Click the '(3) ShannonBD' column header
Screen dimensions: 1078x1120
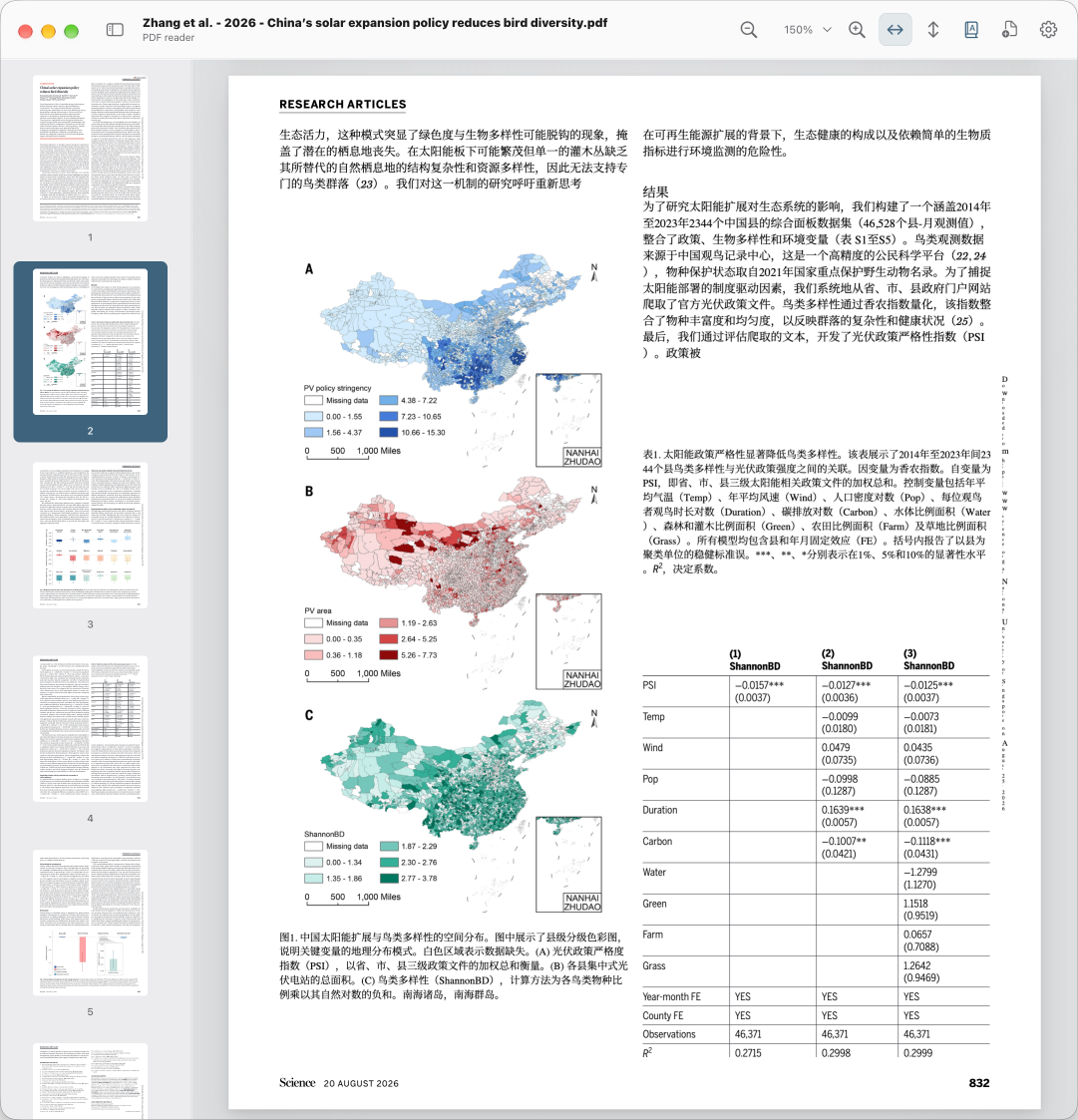click(x=928, y=660)
